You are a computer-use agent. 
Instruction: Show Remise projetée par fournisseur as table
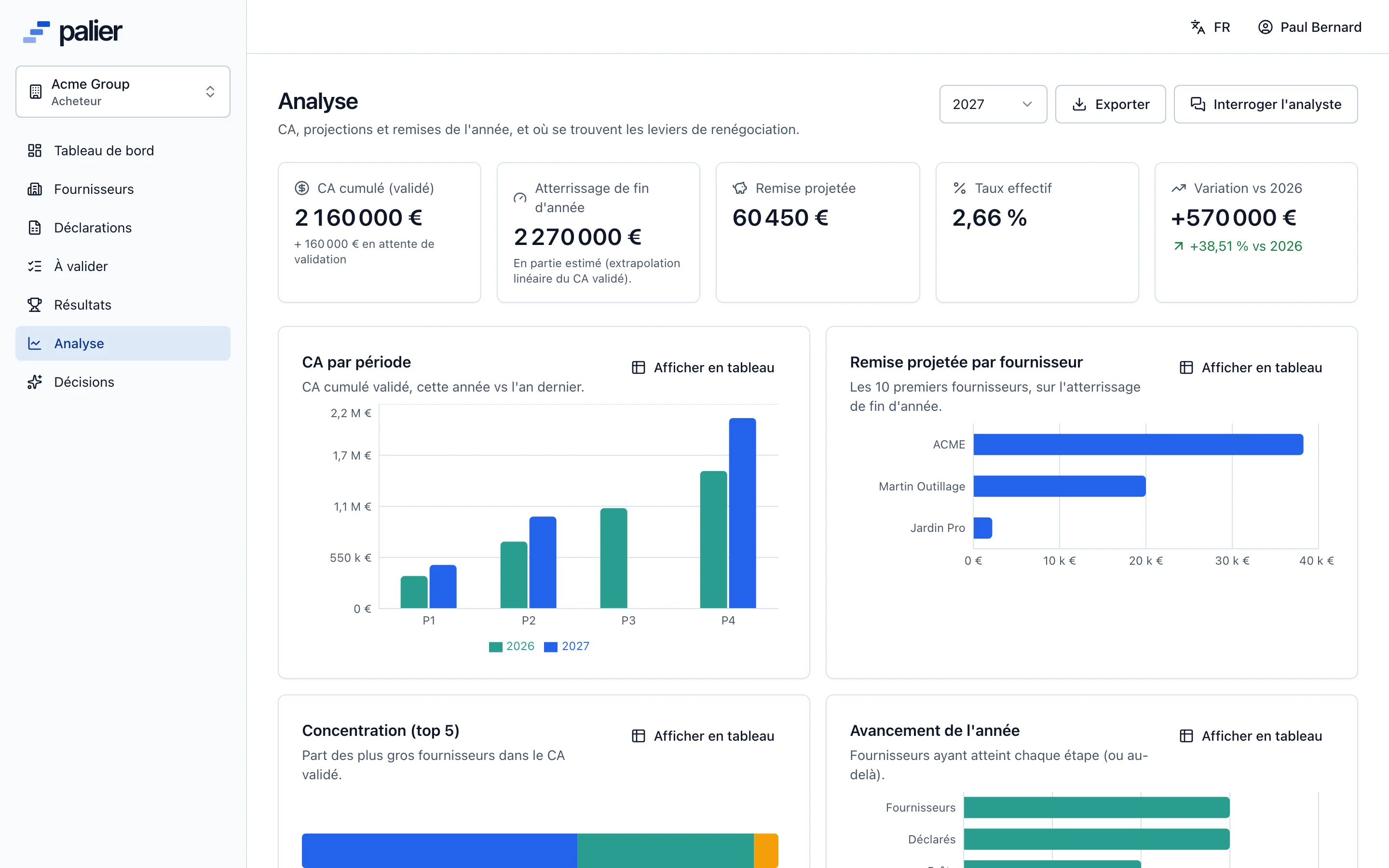(x=1251, y=367)
